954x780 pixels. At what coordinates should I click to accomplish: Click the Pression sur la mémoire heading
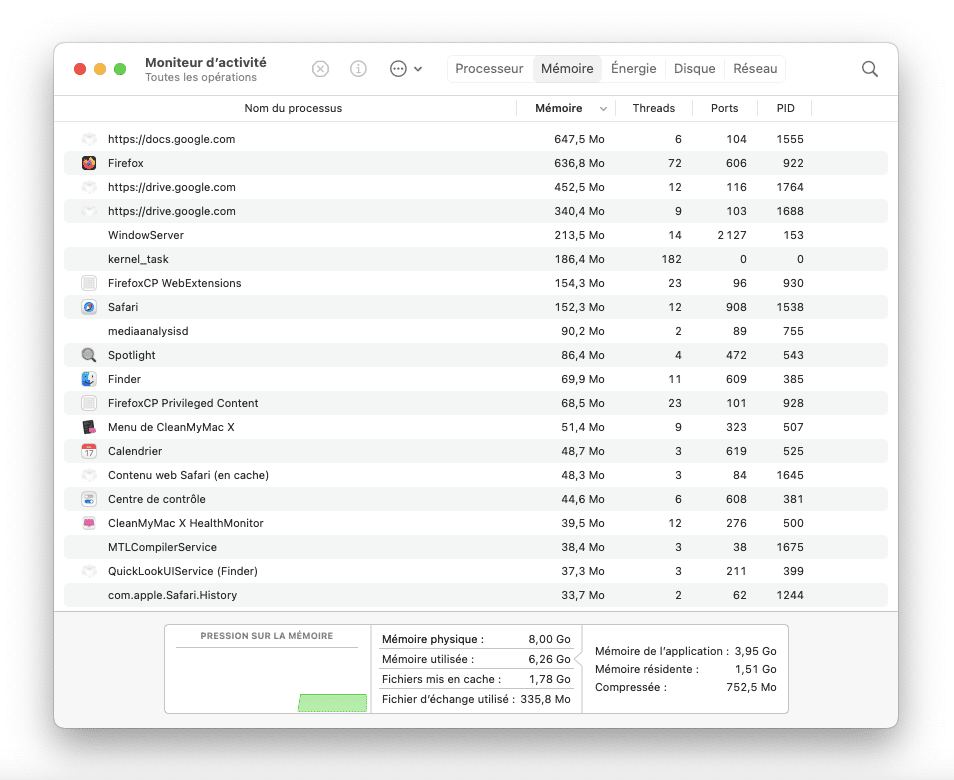click(266, 636)
